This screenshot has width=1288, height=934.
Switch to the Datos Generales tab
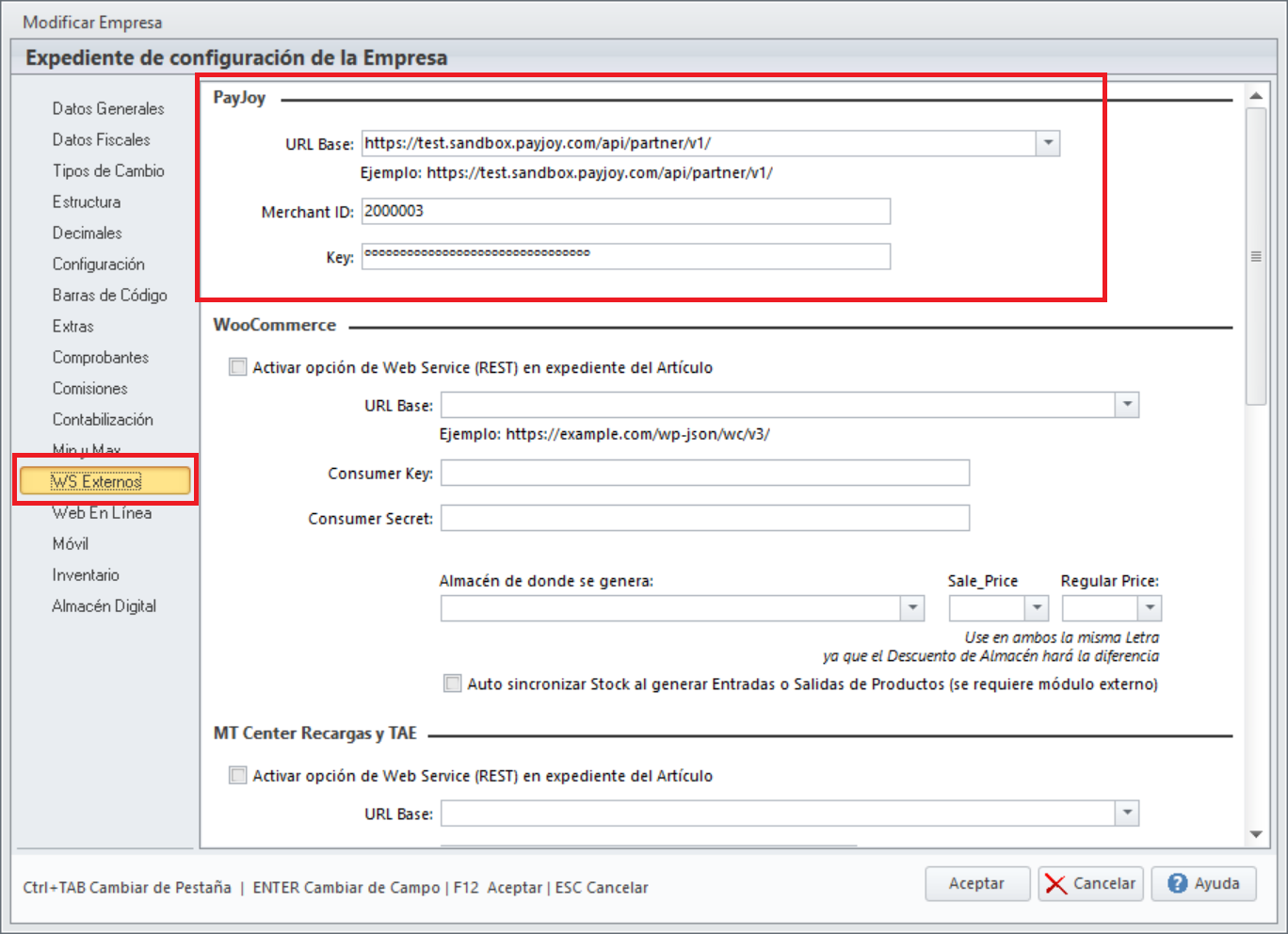tap(108, 109)
